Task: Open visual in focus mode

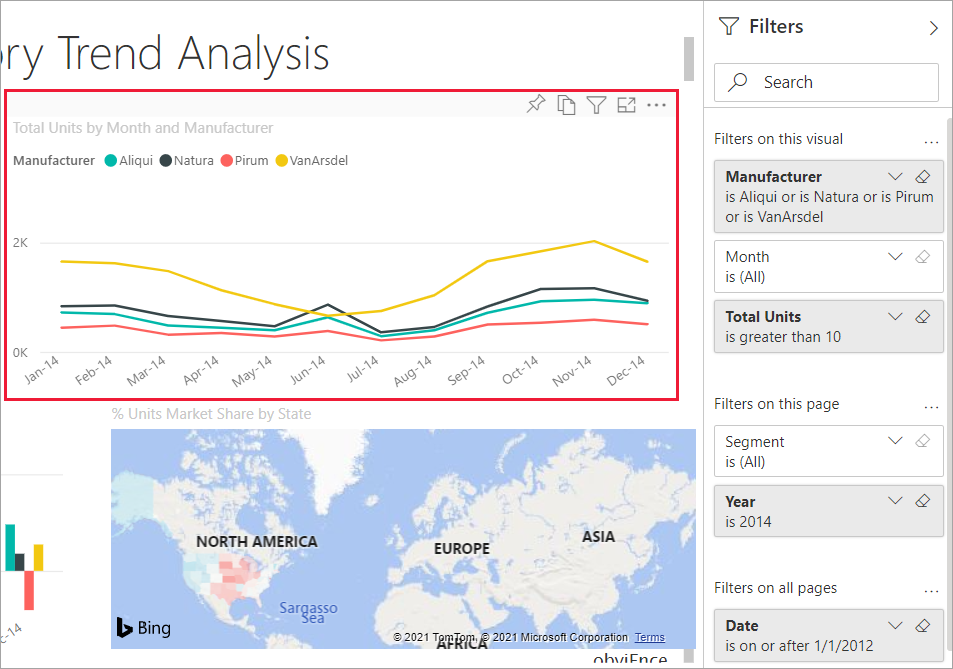Action: 626,105
